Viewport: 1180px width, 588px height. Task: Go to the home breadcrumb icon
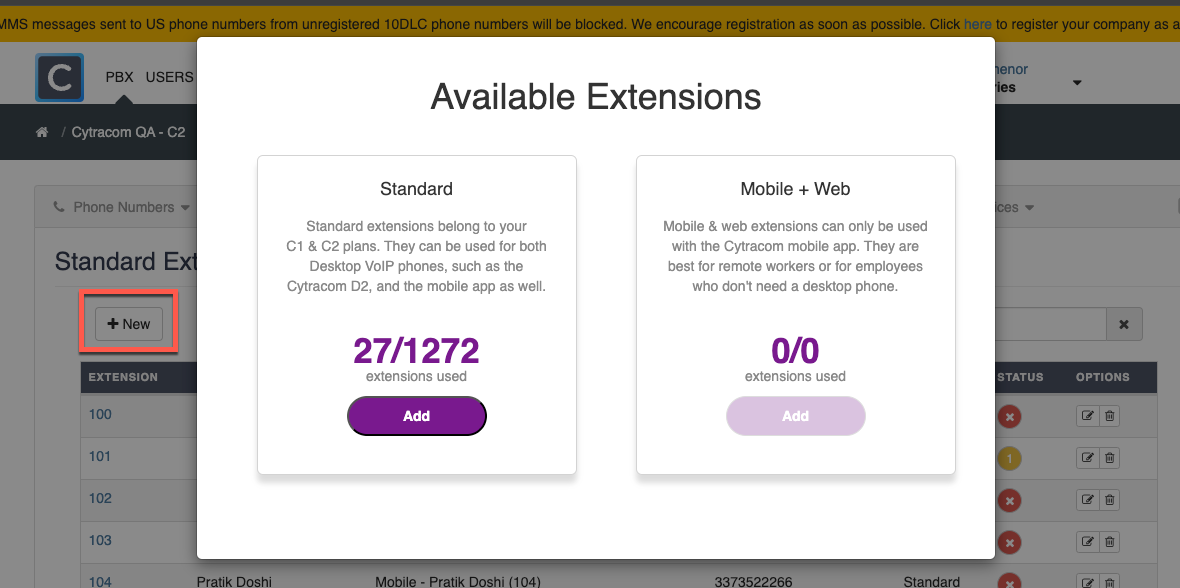[x=42, y=132]
